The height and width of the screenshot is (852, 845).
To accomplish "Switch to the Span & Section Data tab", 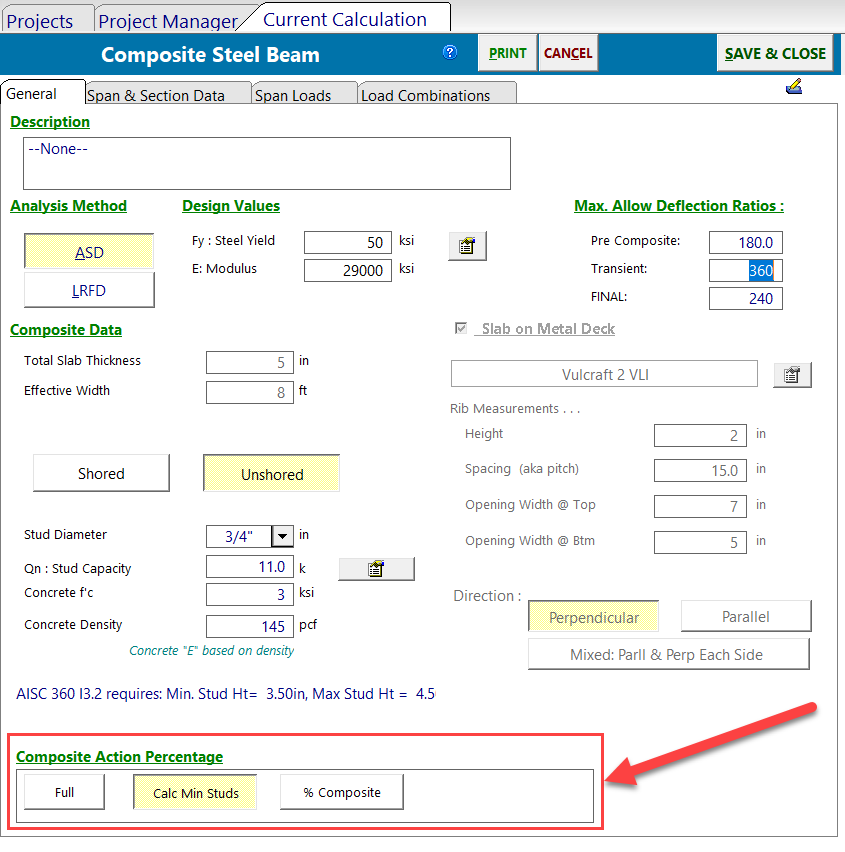I will point(155,96).
